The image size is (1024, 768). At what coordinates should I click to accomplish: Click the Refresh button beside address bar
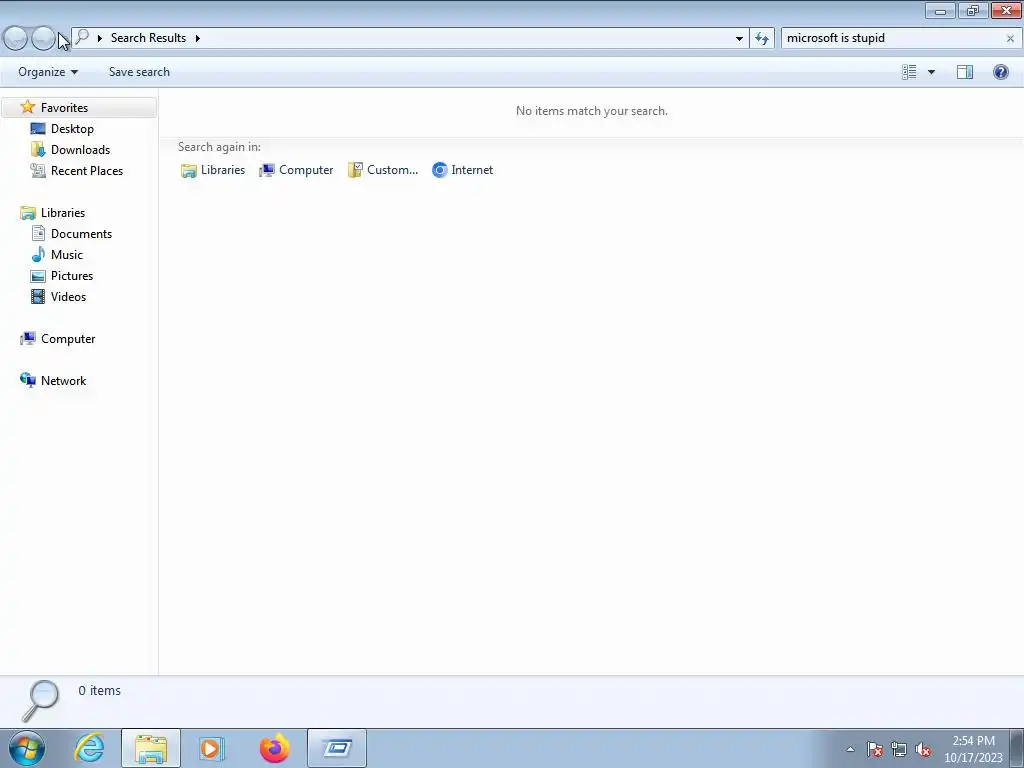coord(761,38)
